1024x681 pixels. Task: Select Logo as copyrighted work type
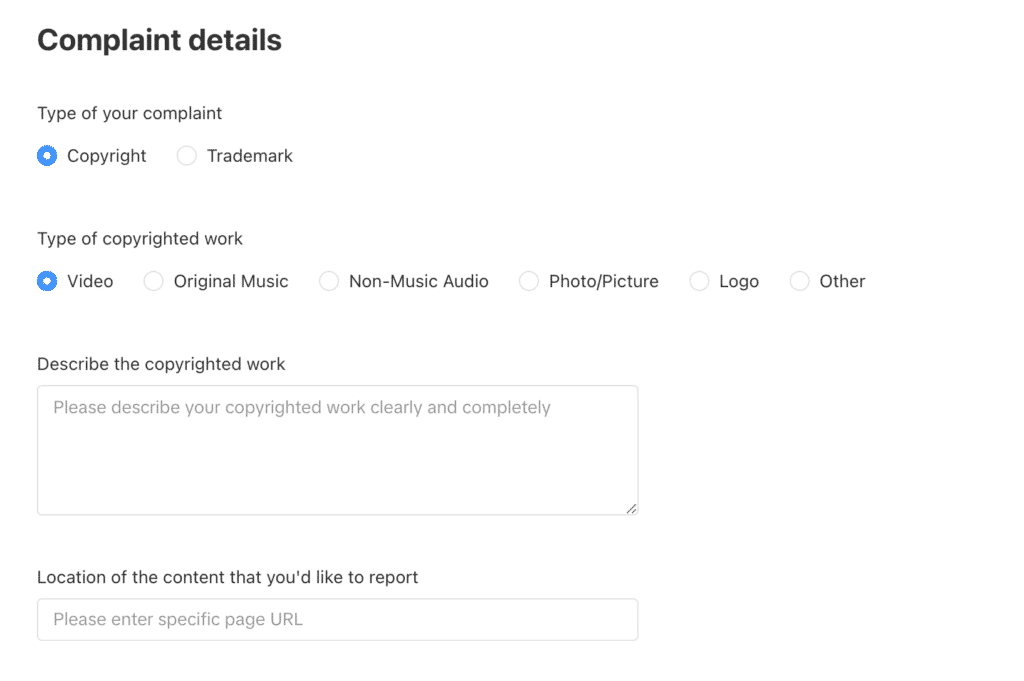pyautogui.click(x=699, y=281)
